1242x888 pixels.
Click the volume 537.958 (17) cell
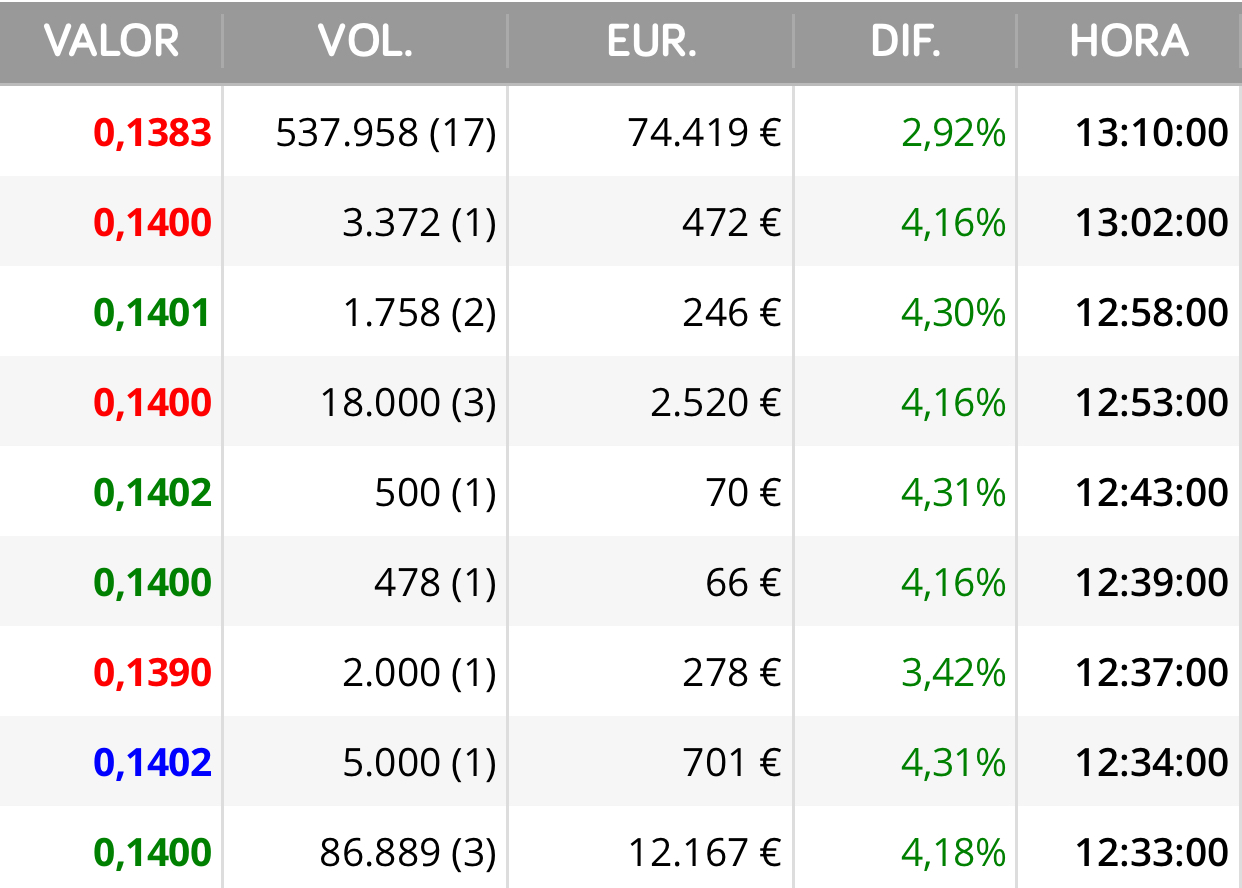point(386,132)
